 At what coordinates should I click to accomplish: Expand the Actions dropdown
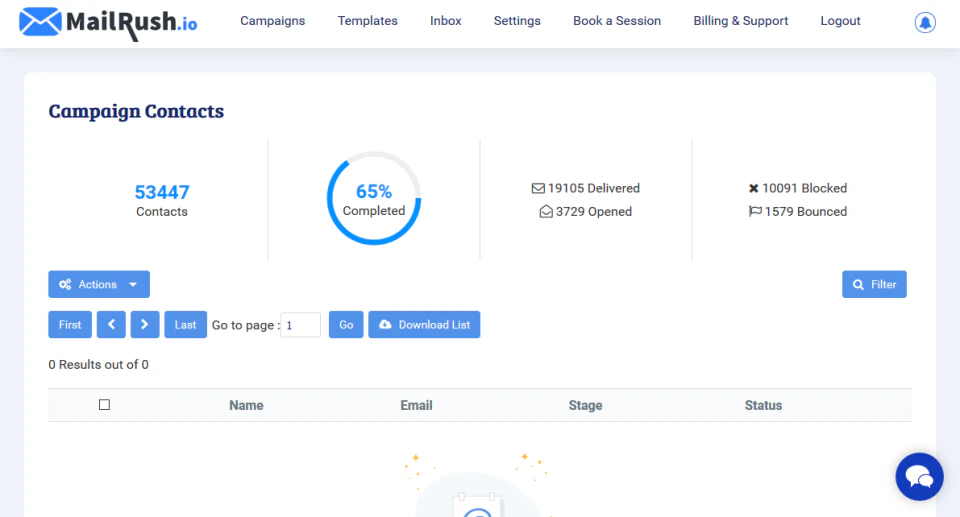[99, 284]
